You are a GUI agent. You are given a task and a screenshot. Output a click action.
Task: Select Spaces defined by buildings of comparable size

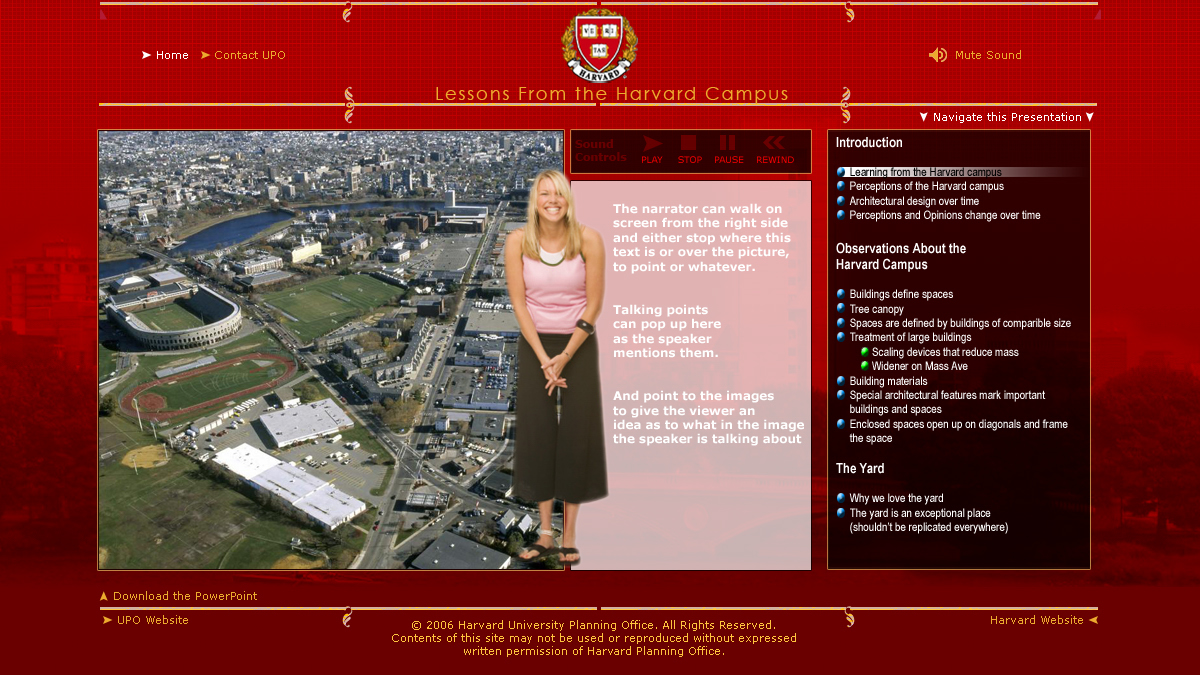tap(960, 323)
